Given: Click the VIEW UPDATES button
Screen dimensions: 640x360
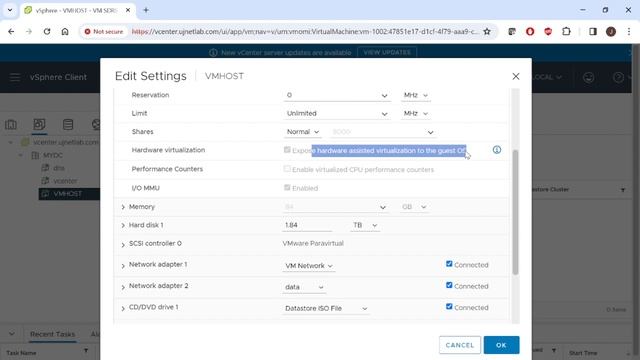Looking at the screenshot, I should pyautogui.click(x=387, y=52).
